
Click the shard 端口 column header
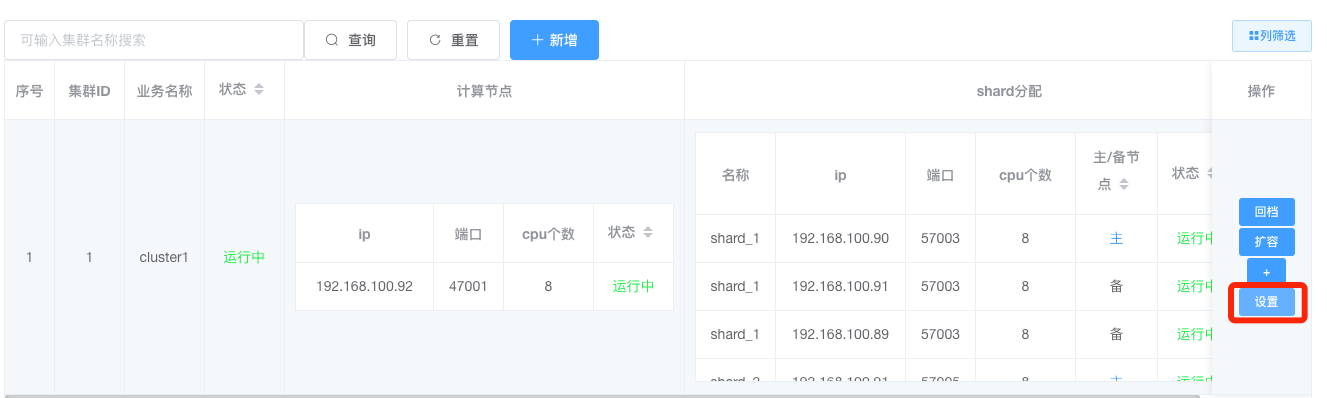click(940, 174)
